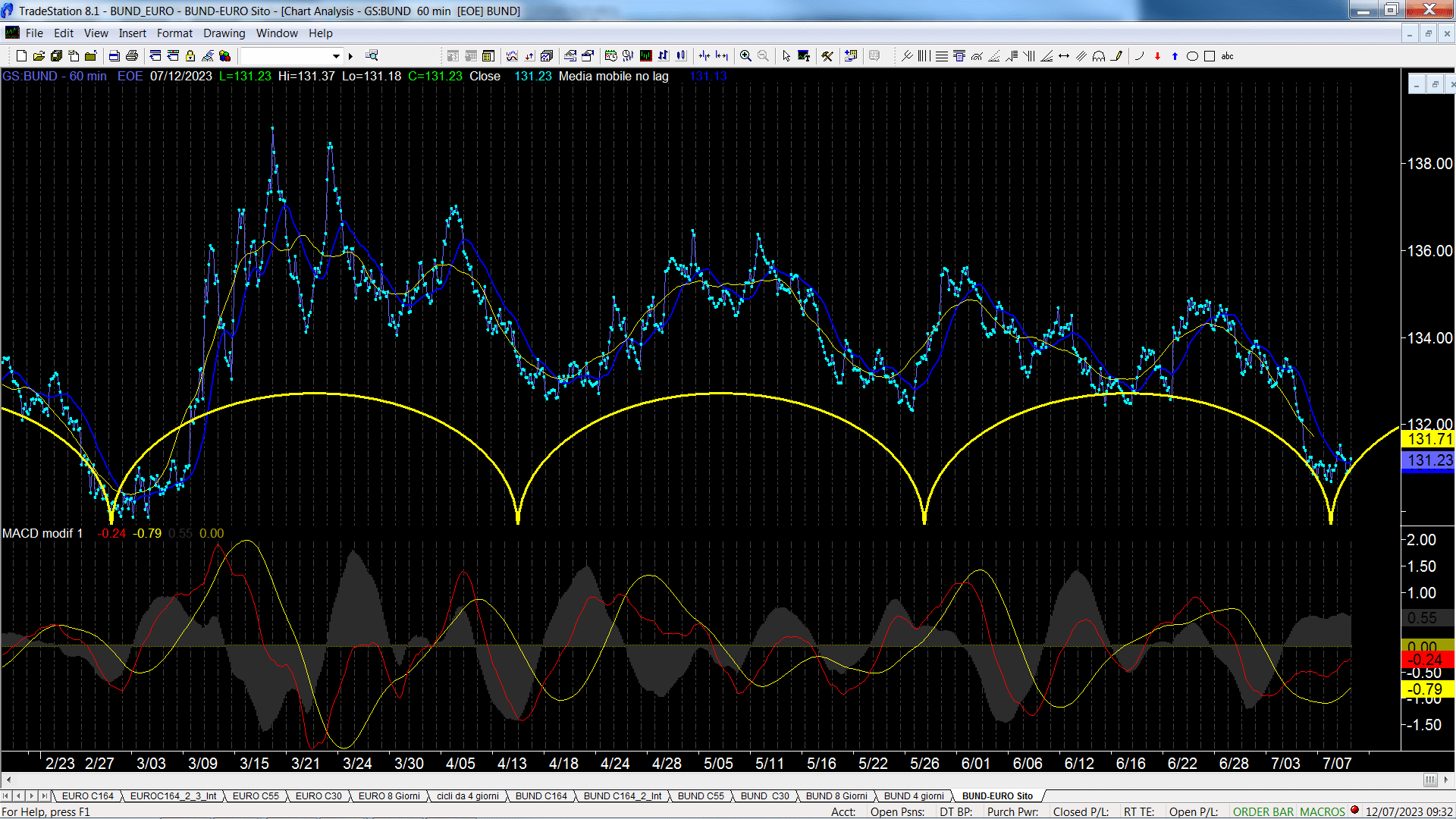
Task: Open the Drawing menu
Action: (224, 33)
